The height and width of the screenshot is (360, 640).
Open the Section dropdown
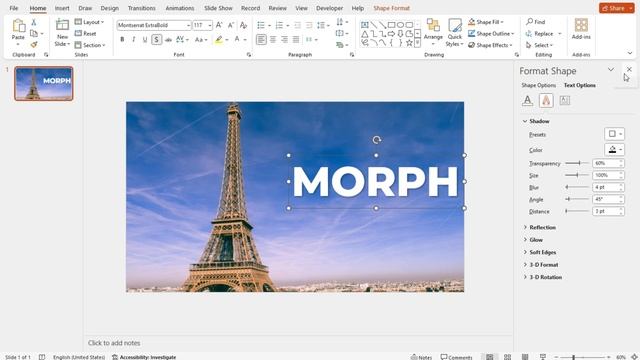(x=90, y=45)
